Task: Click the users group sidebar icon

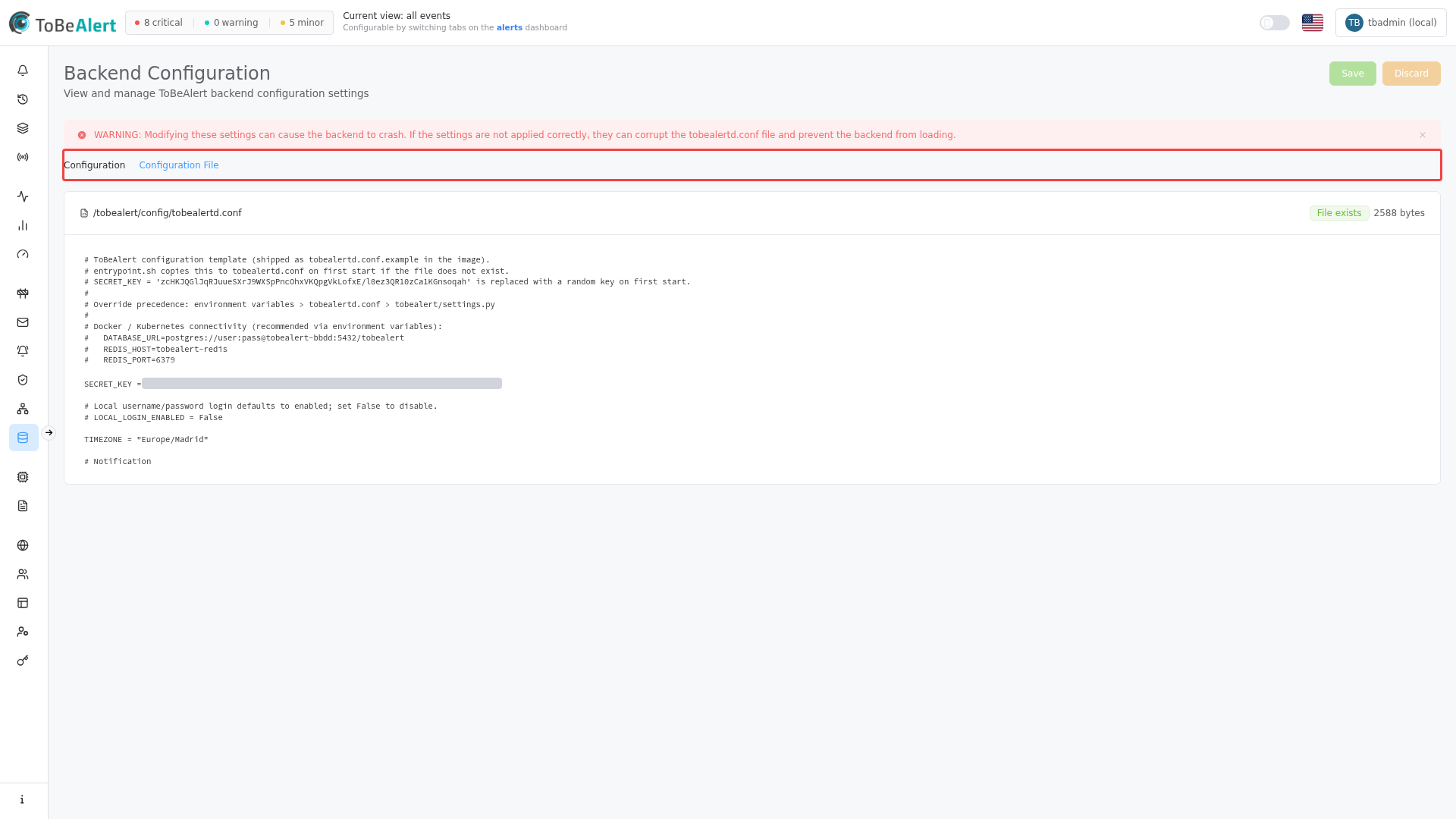Action: pos(23,574)
